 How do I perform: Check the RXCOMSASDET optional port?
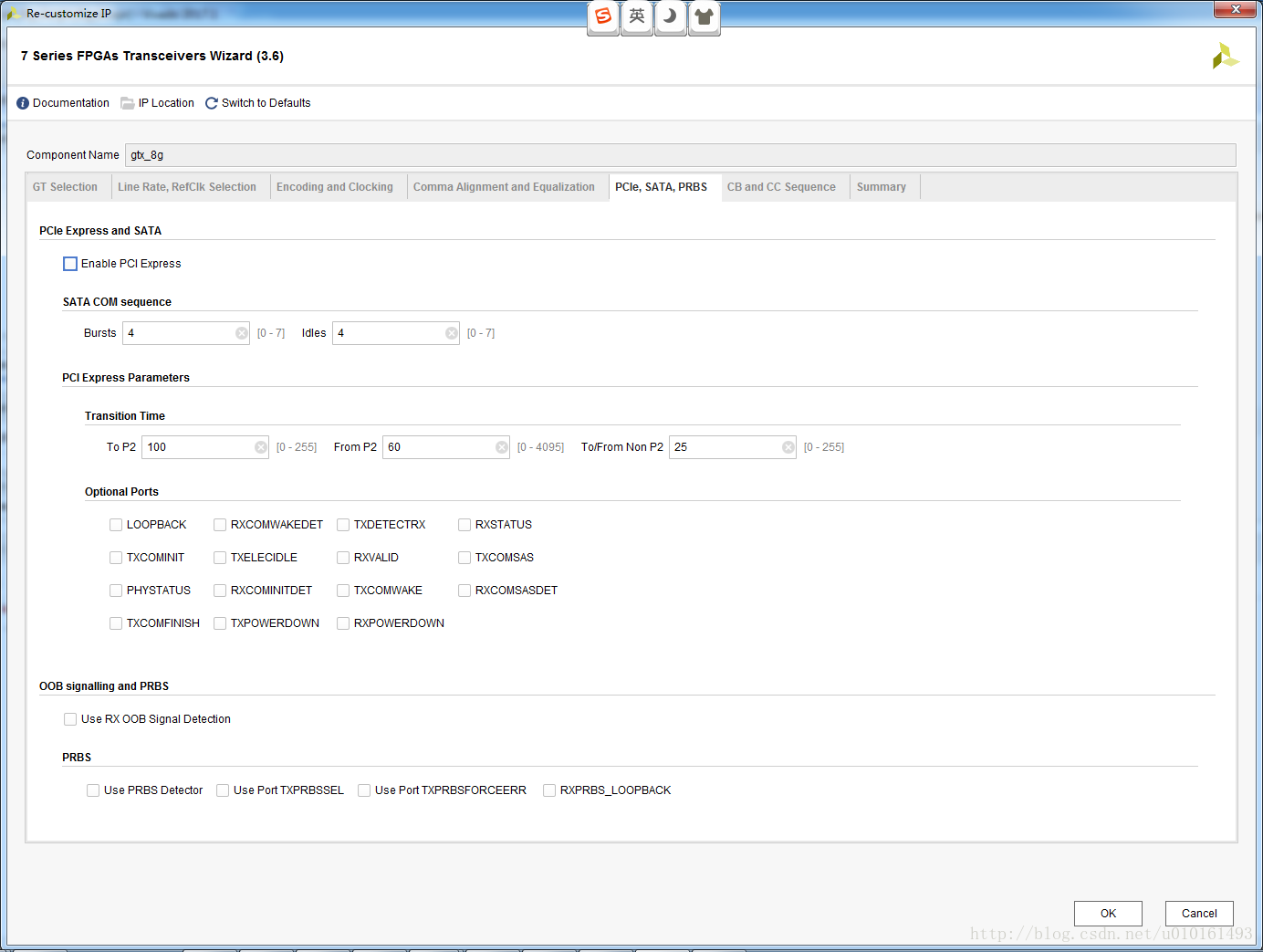click(x=464, y=591)
